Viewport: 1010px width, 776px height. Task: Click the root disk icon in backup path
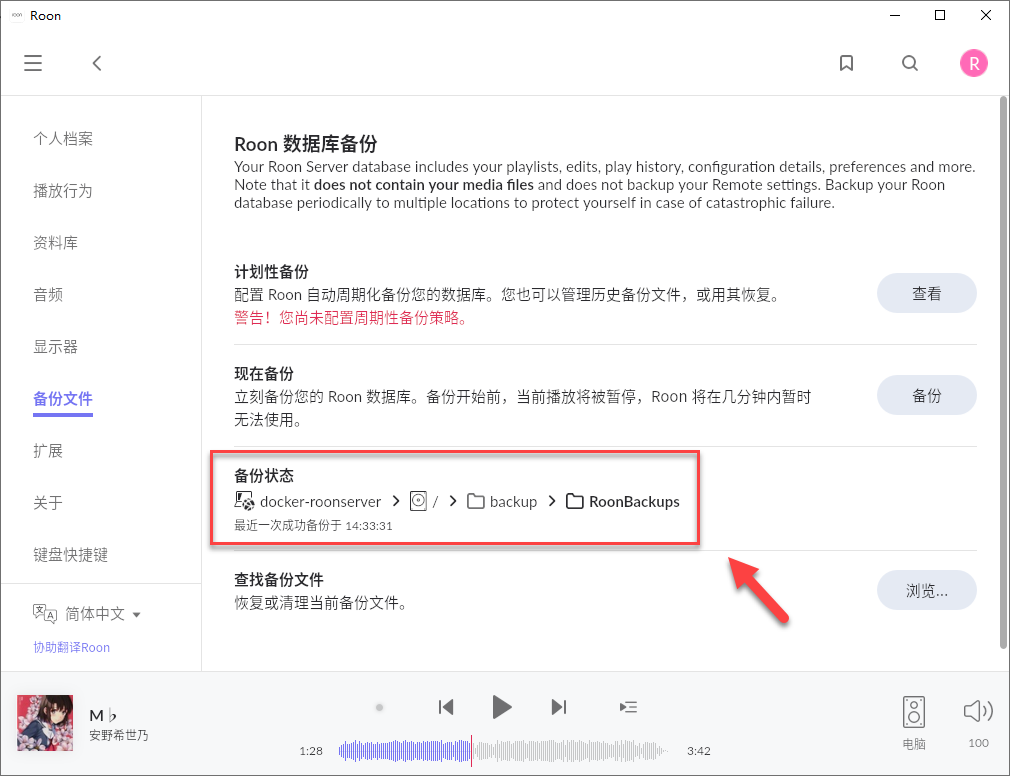418,501
